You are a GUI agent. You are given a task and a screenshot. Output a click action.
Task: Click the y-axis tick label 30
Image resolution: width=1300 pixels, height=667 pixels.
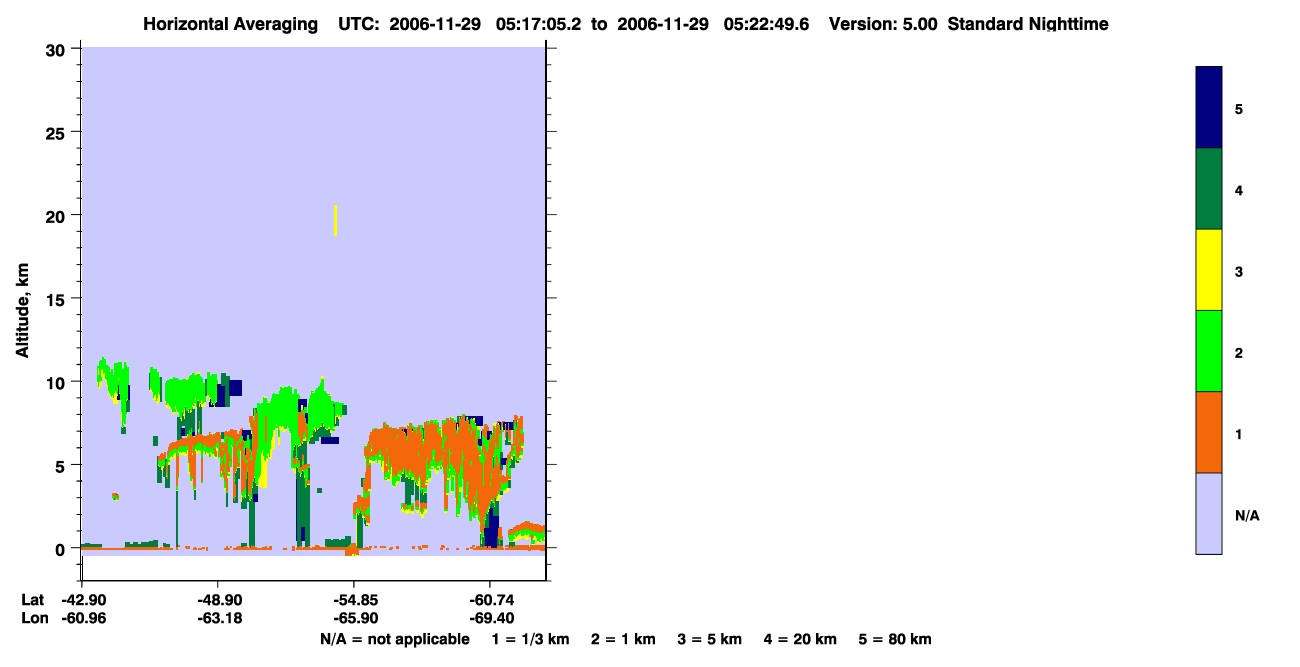click(57, 49)
